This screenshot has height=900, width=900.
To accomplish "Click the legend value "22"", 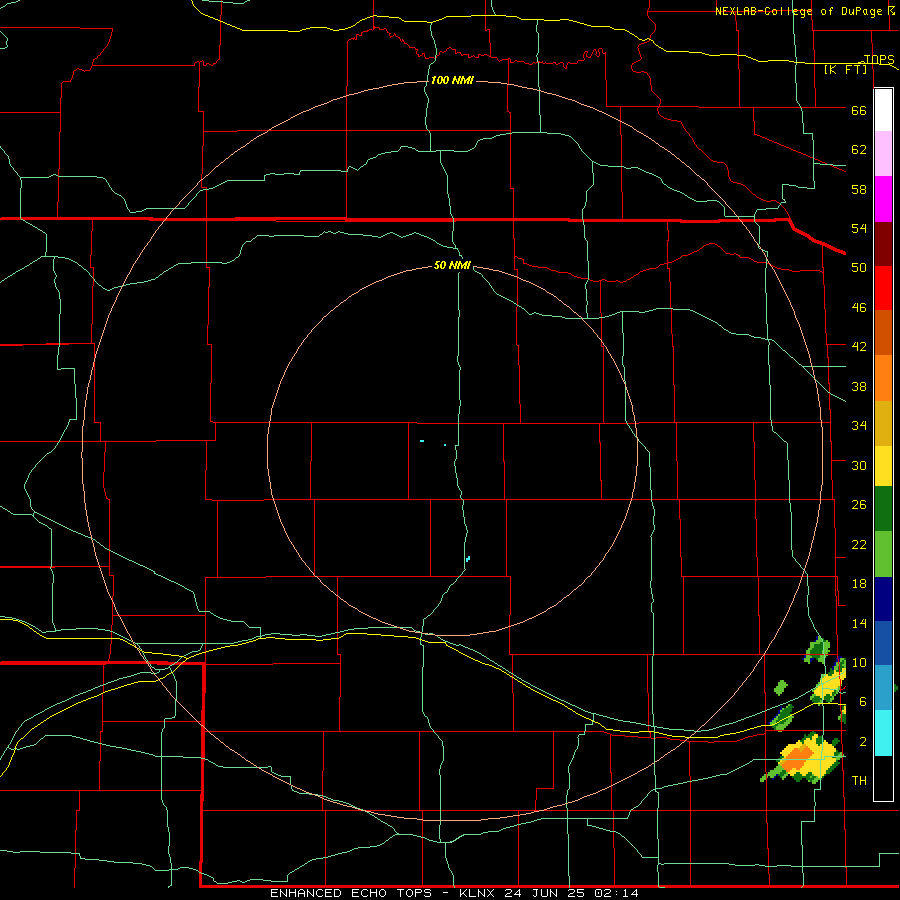I will pos(859,544).
